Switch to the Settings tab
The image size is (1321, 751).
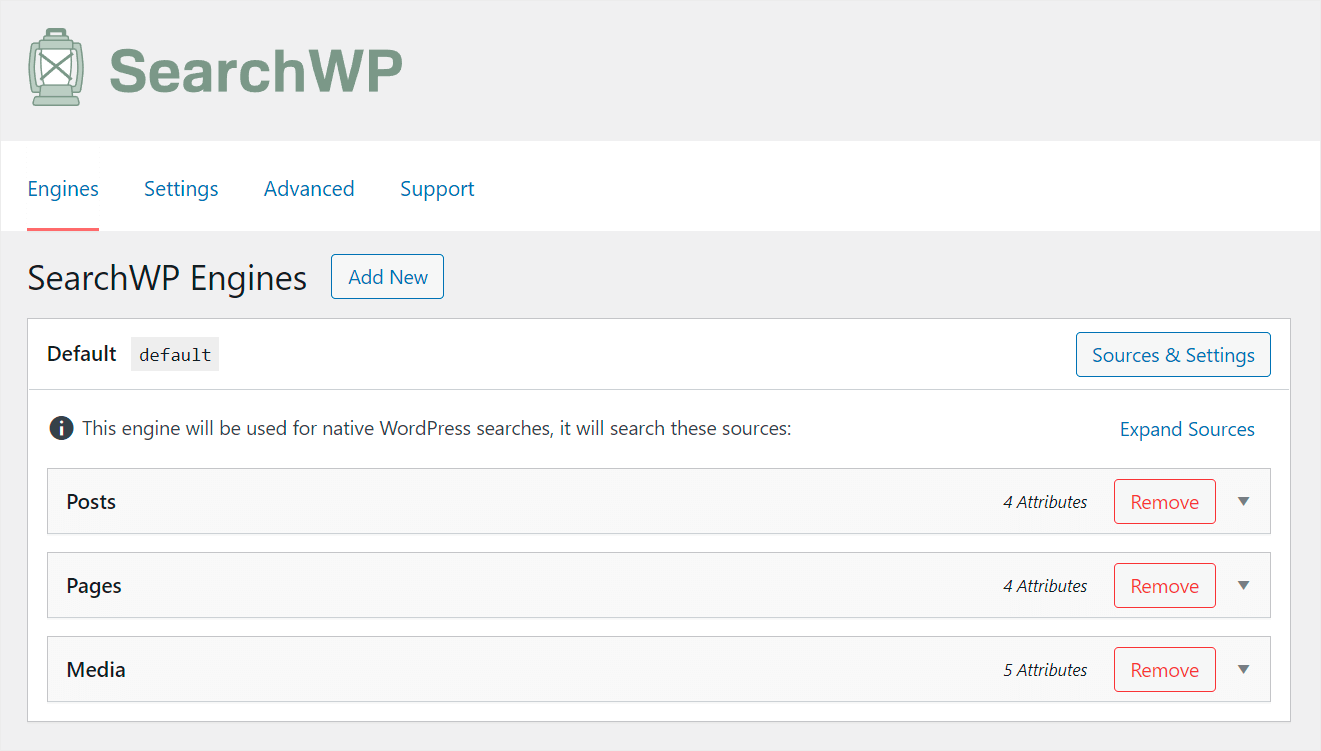pyautogui.click(x=181, y=189)
